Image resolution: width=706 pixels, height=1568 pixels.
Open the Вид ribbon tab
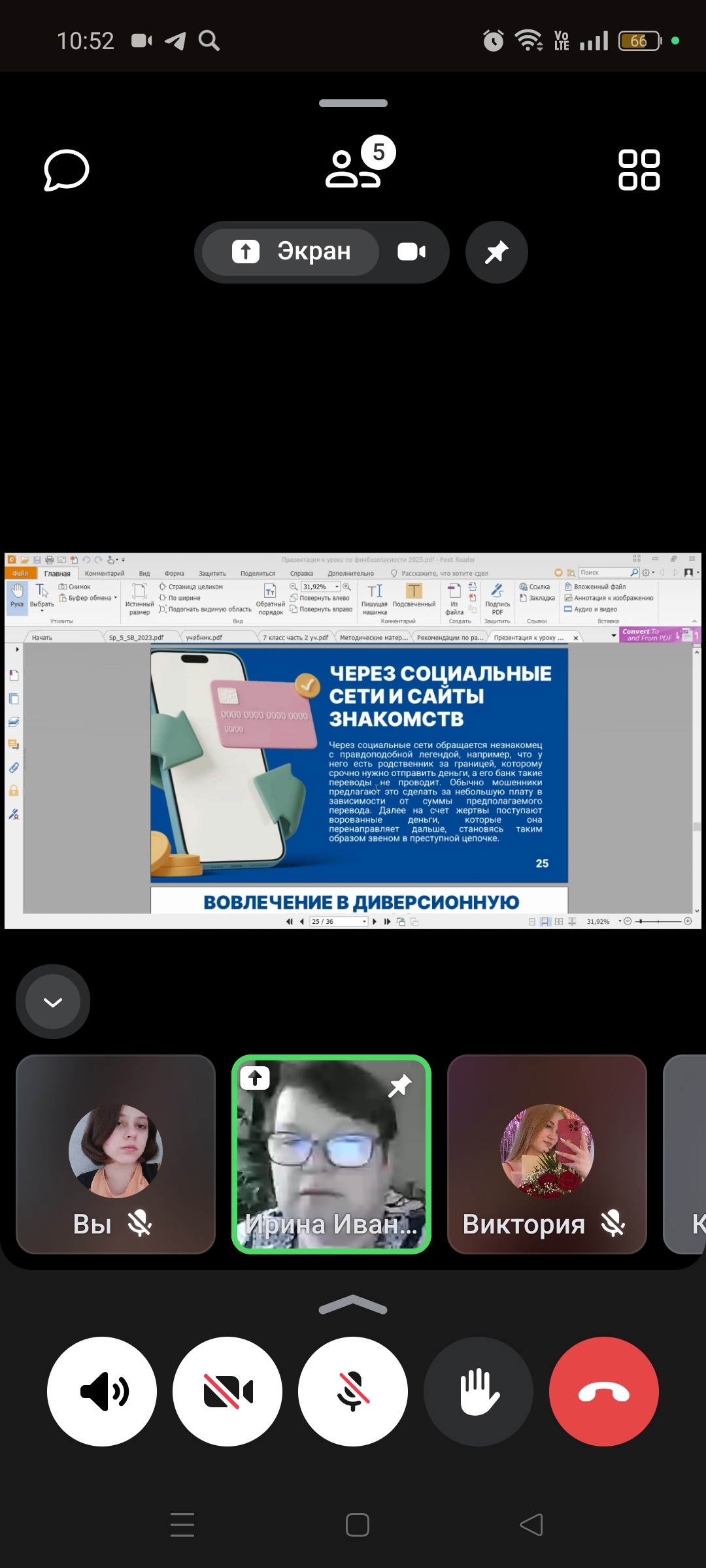[144, 574]
